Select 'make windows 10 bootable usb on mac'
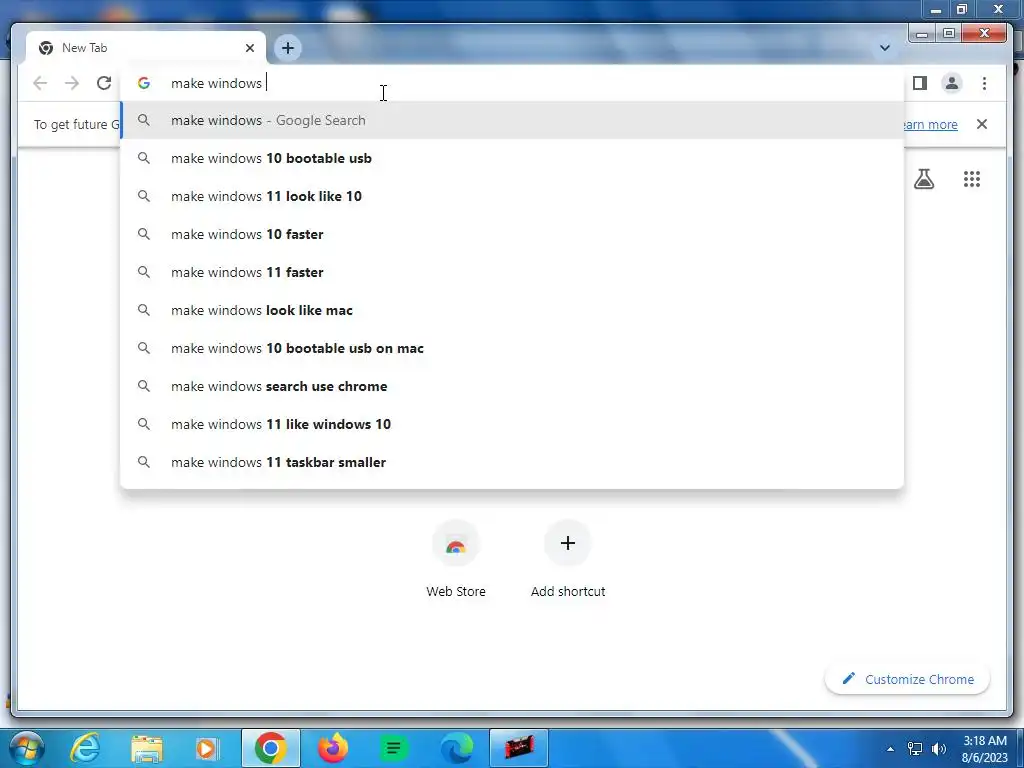Viewport: 1024px width, 768px height. click(x=513, y=348)
